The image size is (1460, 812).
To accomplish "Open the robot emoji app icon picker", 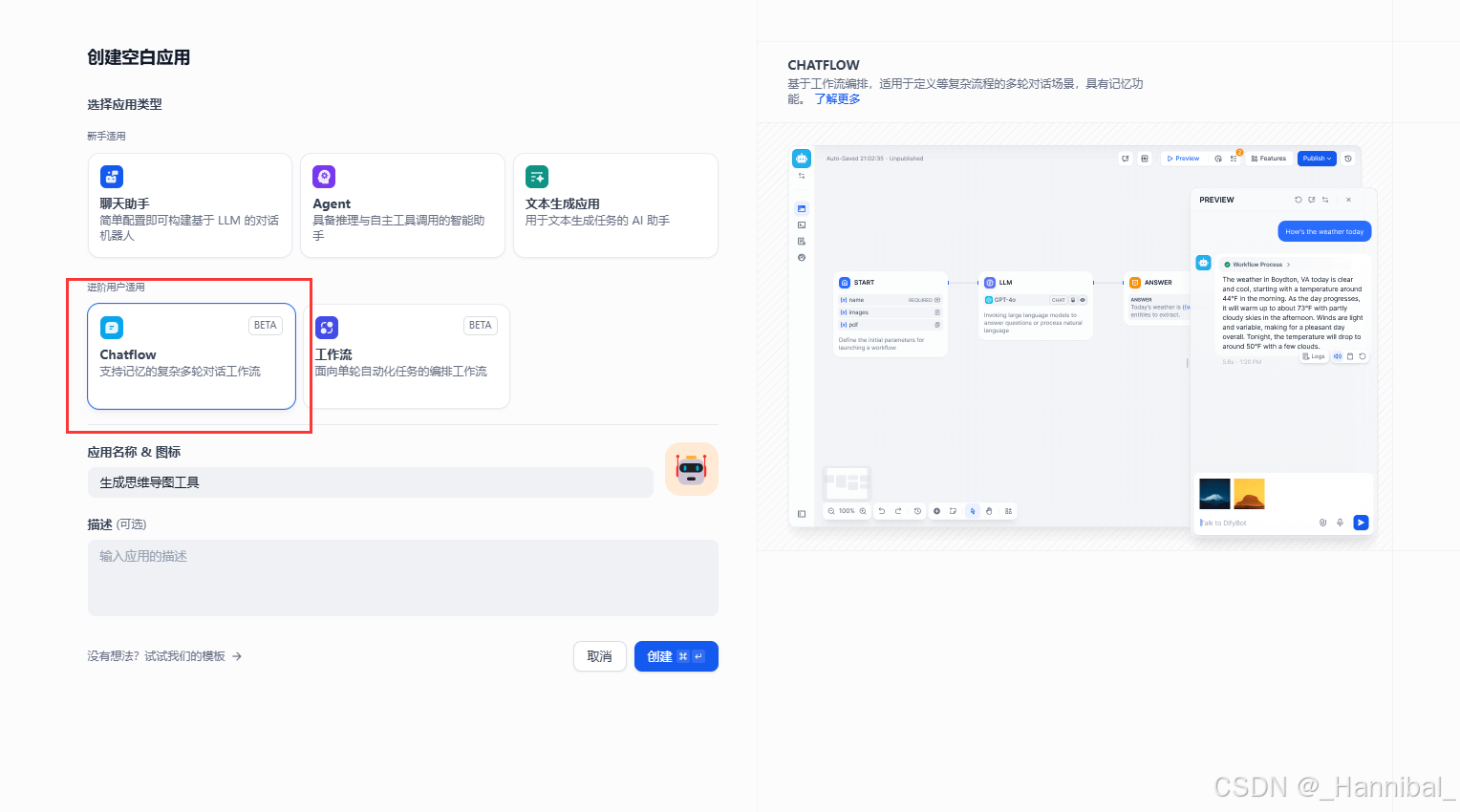I will point(692,469).
